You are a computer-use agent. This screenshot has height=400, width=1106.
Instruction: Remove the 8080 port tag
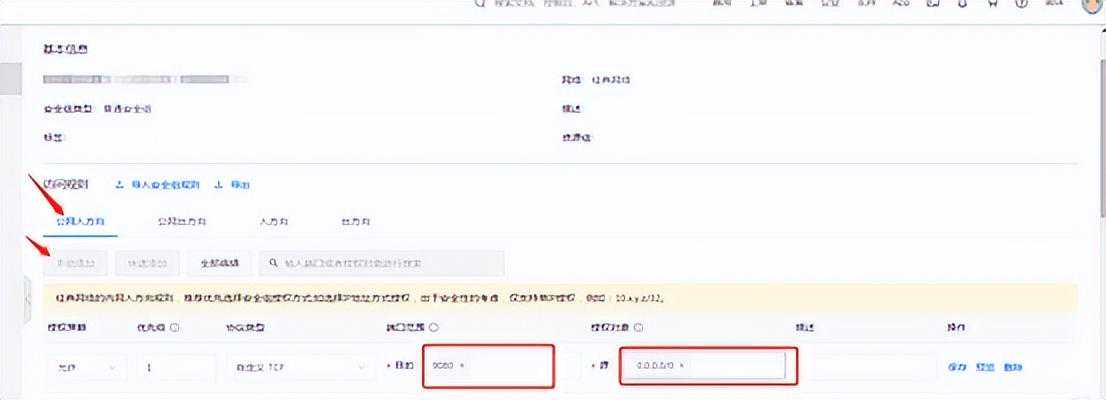(462, 366)
